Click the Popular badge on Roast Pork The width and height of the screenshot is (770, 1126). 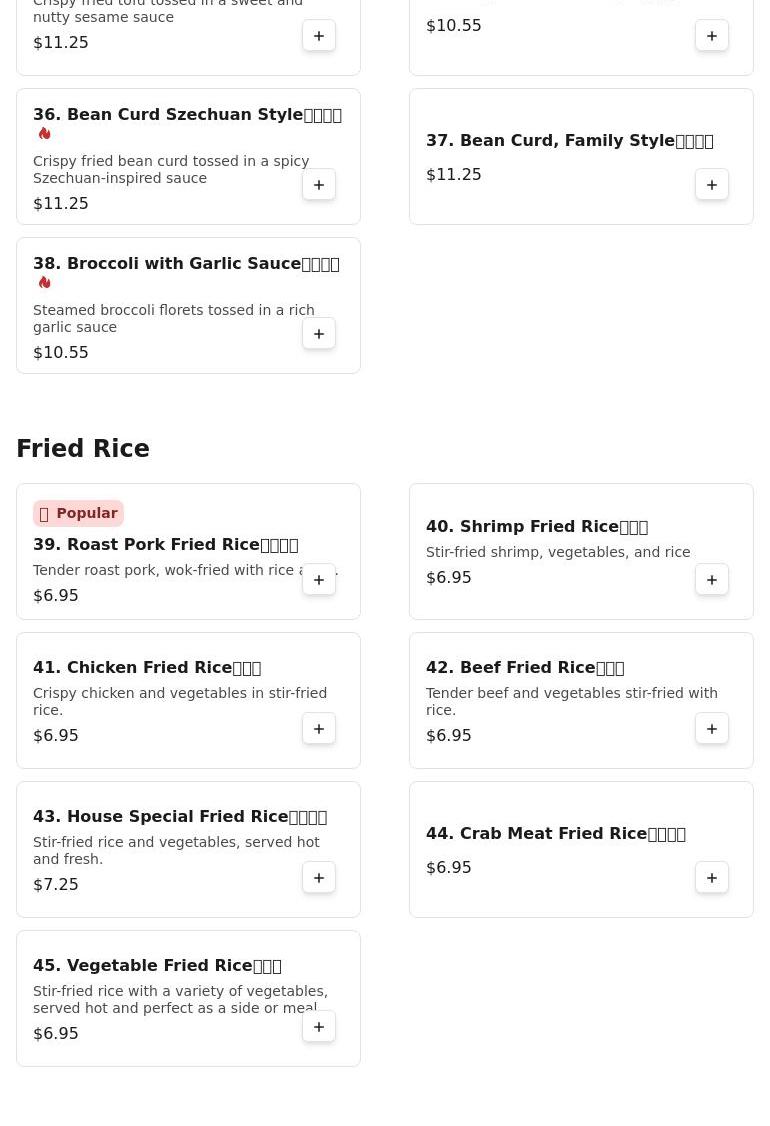pyautogui.click(x=78, y=513)
